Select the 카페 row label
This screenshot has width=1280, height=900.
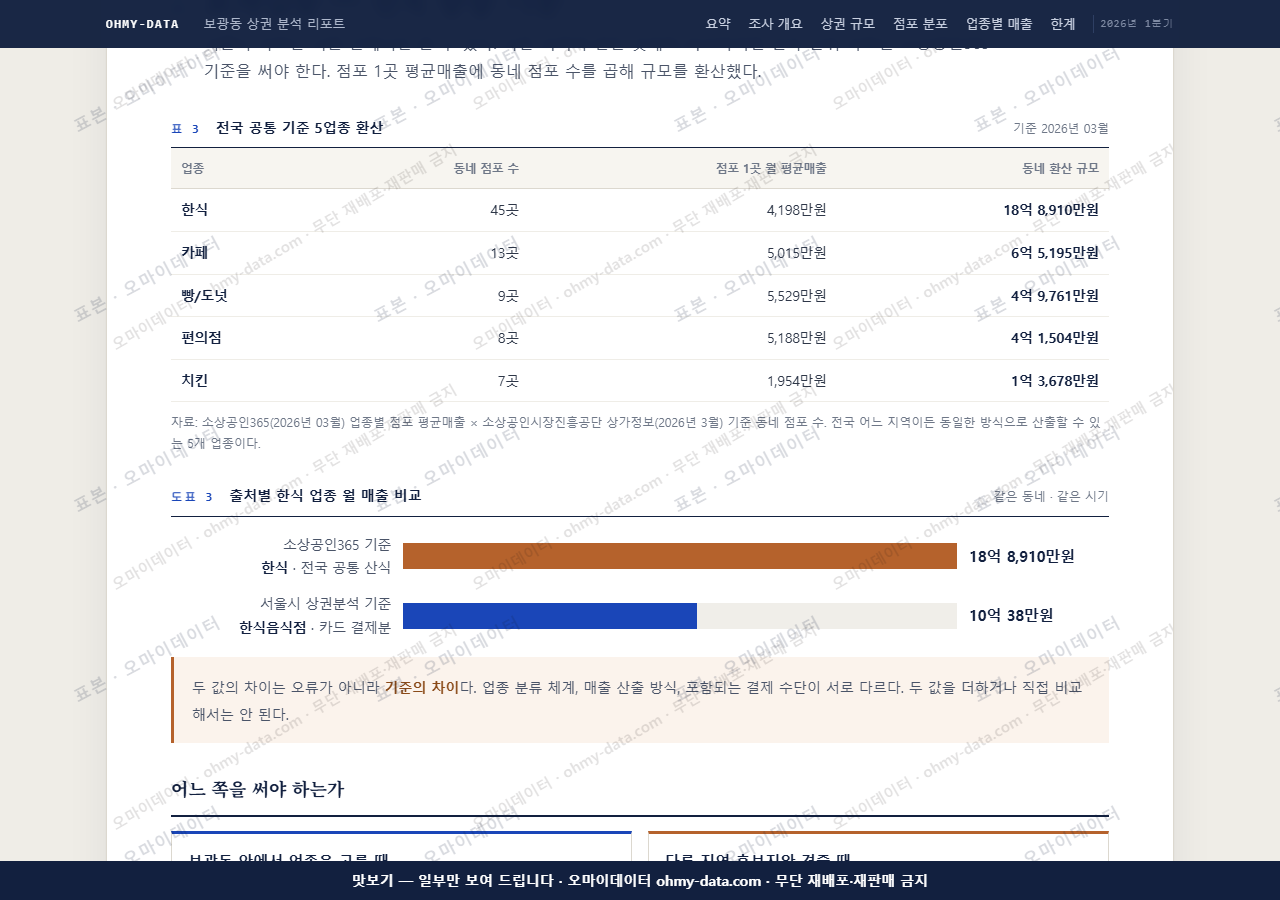[195, 253]
